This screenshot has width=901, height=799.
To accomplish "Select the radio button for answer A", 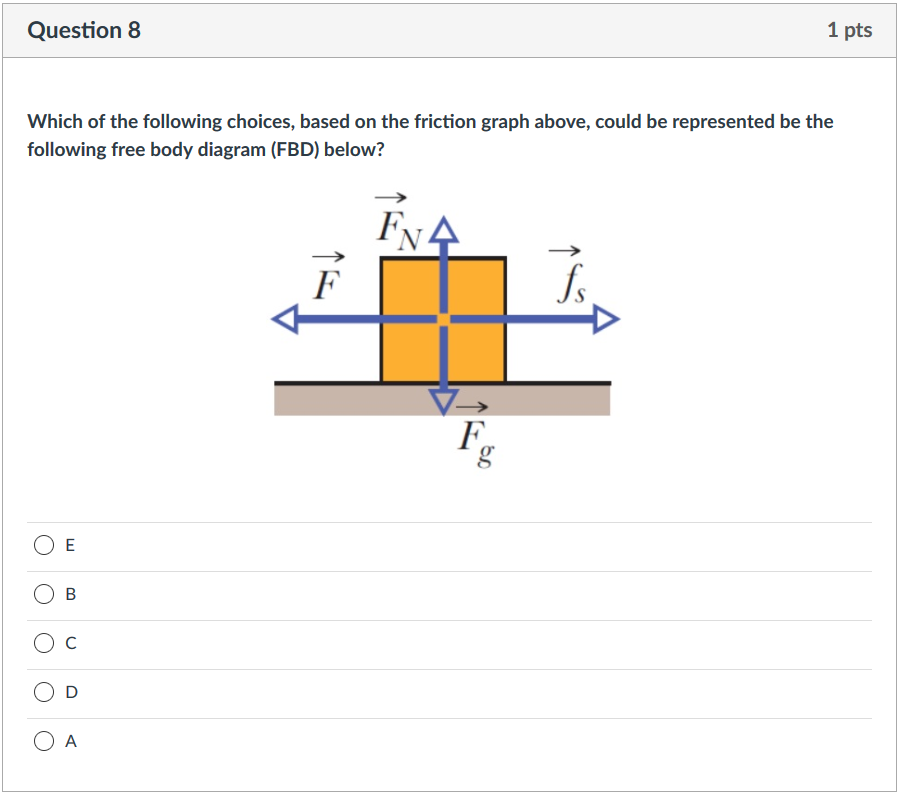I will point(44,741).
